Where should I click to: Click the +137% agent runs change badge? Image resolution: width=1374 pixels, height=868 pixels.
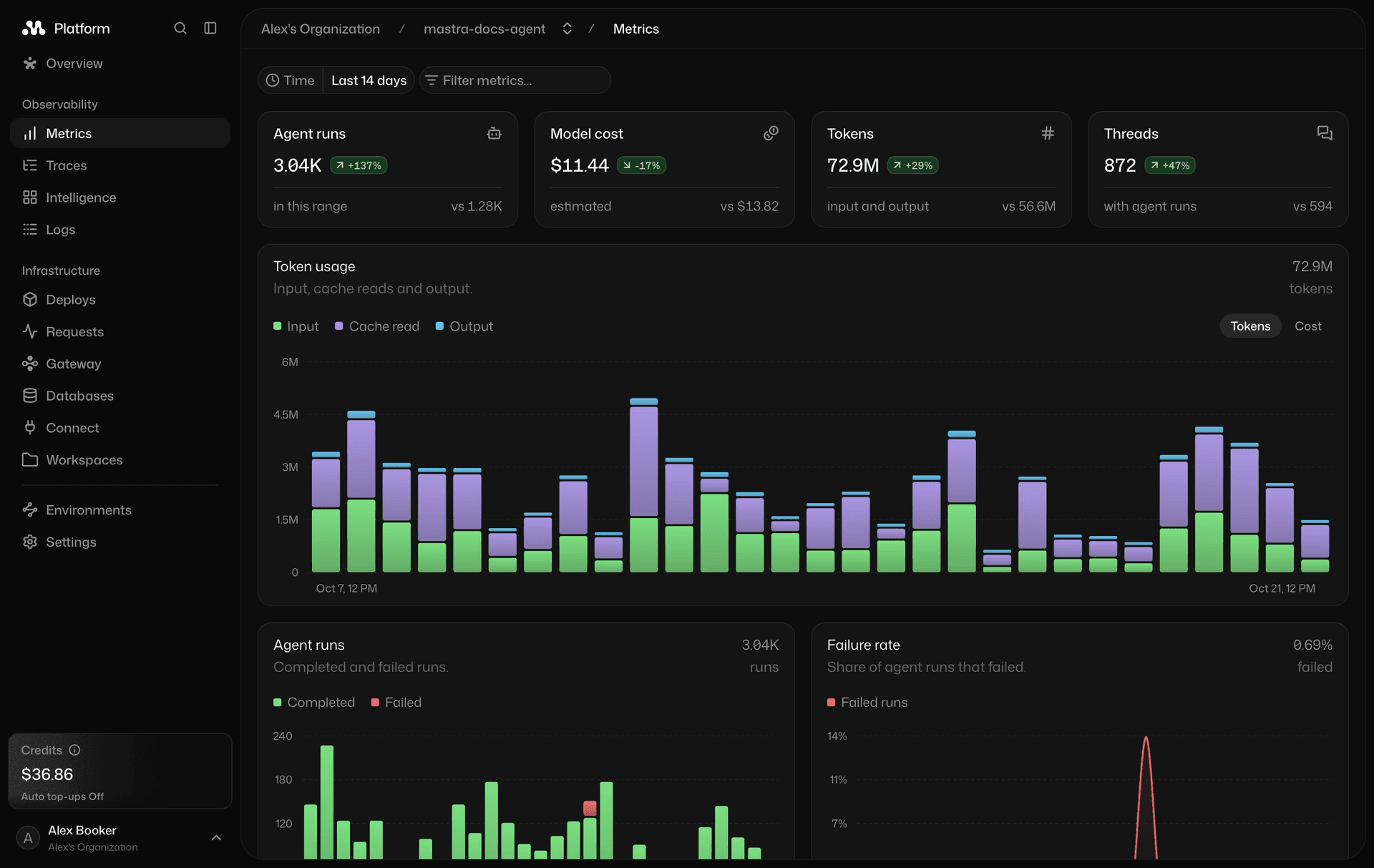tap(359, 165)
